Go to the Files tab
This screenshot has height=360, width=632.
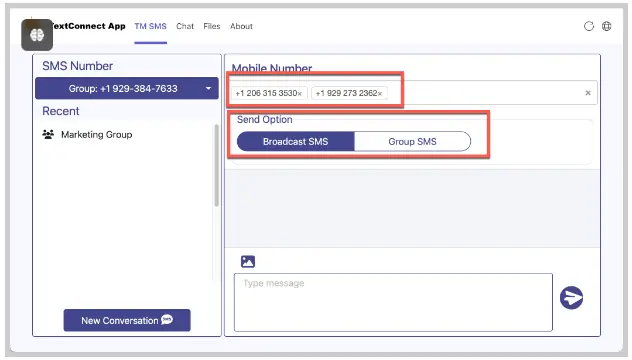click(212, 27)
